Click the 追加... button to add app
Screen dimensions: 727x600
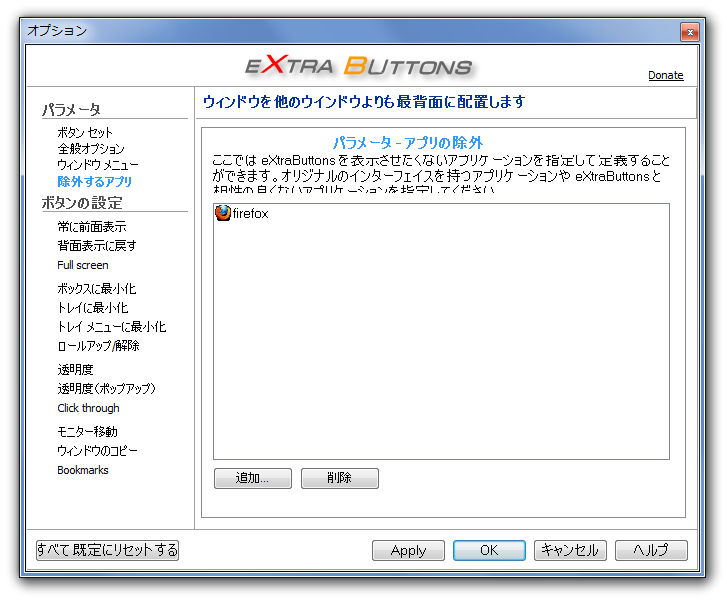pos(253,478)
